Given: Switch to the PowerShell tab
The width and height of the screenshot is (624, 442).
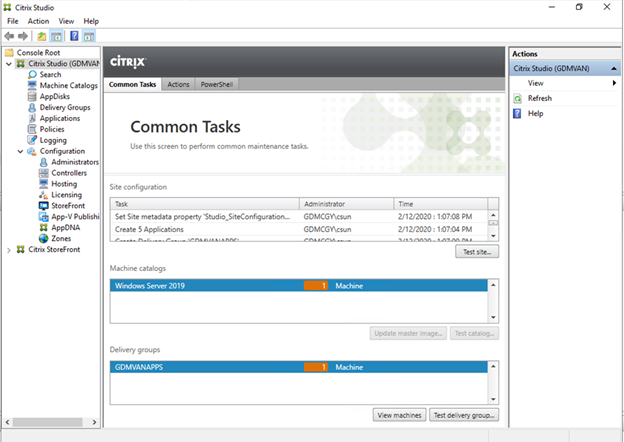Looking at the screenshot, I should click(217, 84).
